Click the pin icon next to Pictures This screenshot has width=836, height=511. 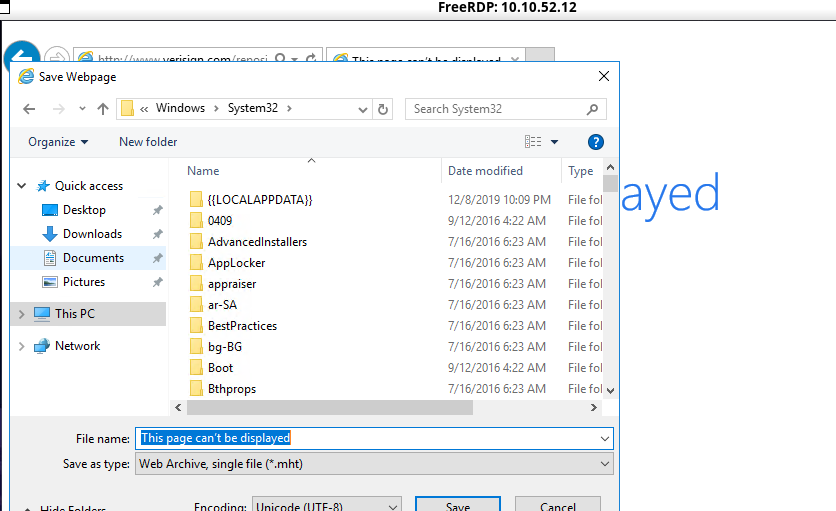coord(157,282)
